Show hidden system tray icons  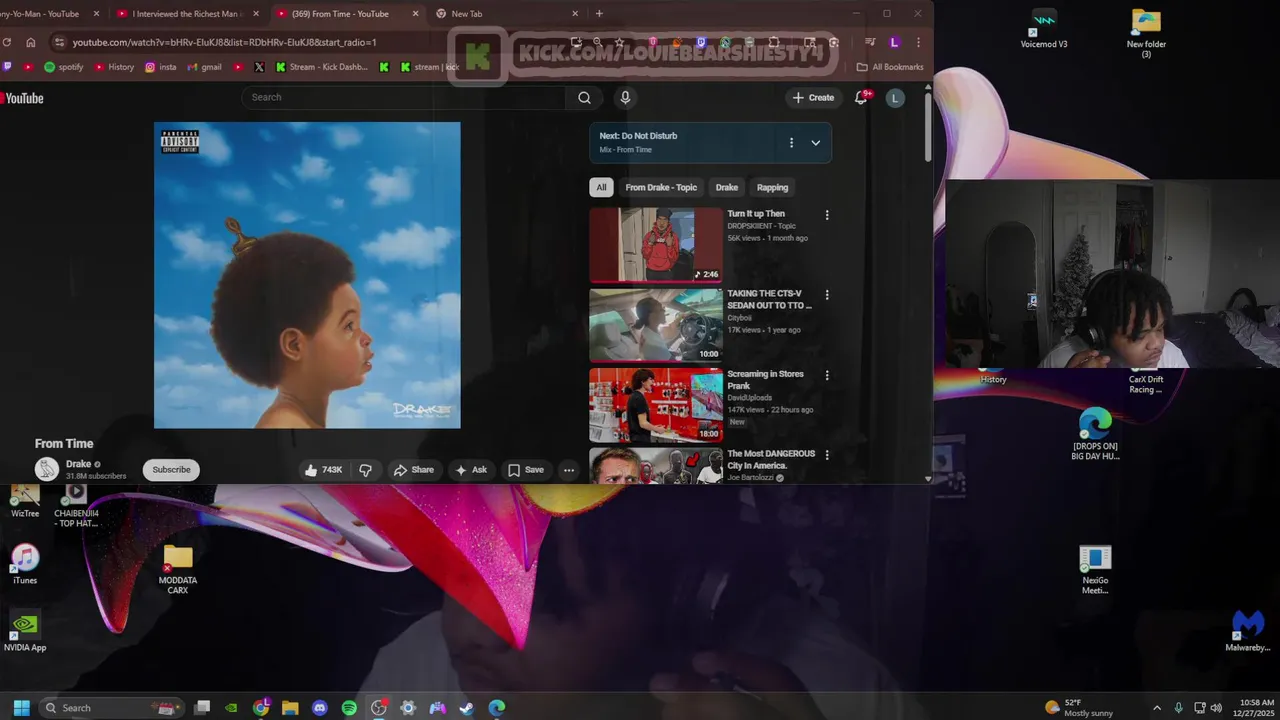[1157, 708]
